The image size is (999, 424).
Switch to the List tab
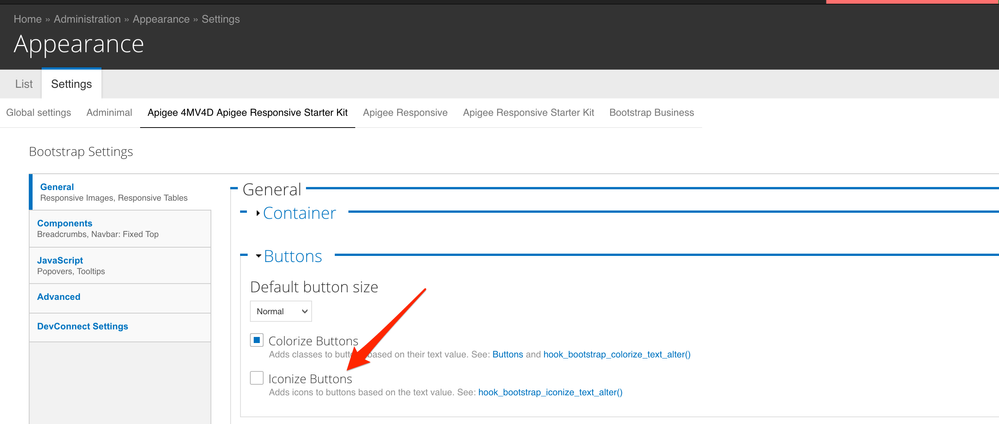pos(24,84)
